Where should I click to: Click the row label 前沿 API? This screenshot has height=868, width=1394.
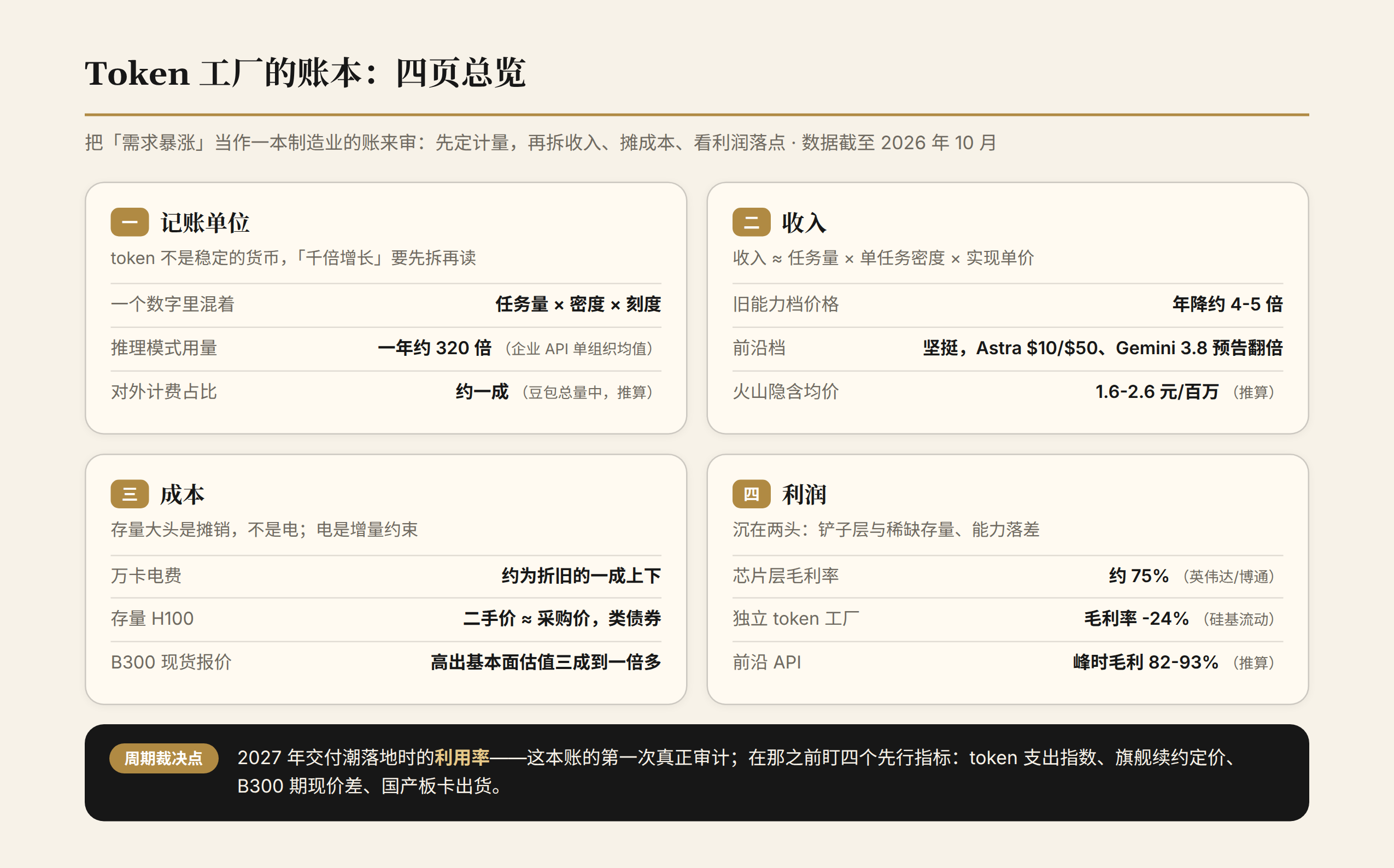coord(767,662)
